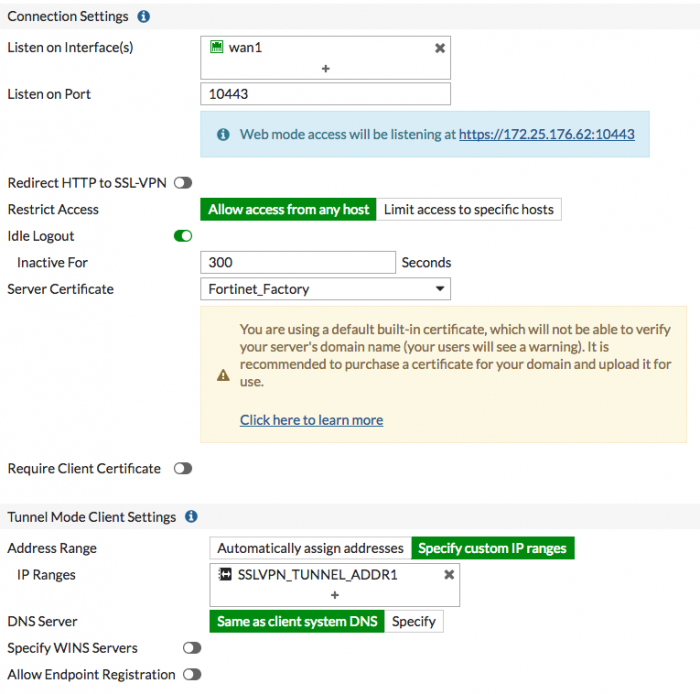
Task: Turn off the Idle Logout toggle
Action: [183, 236]
